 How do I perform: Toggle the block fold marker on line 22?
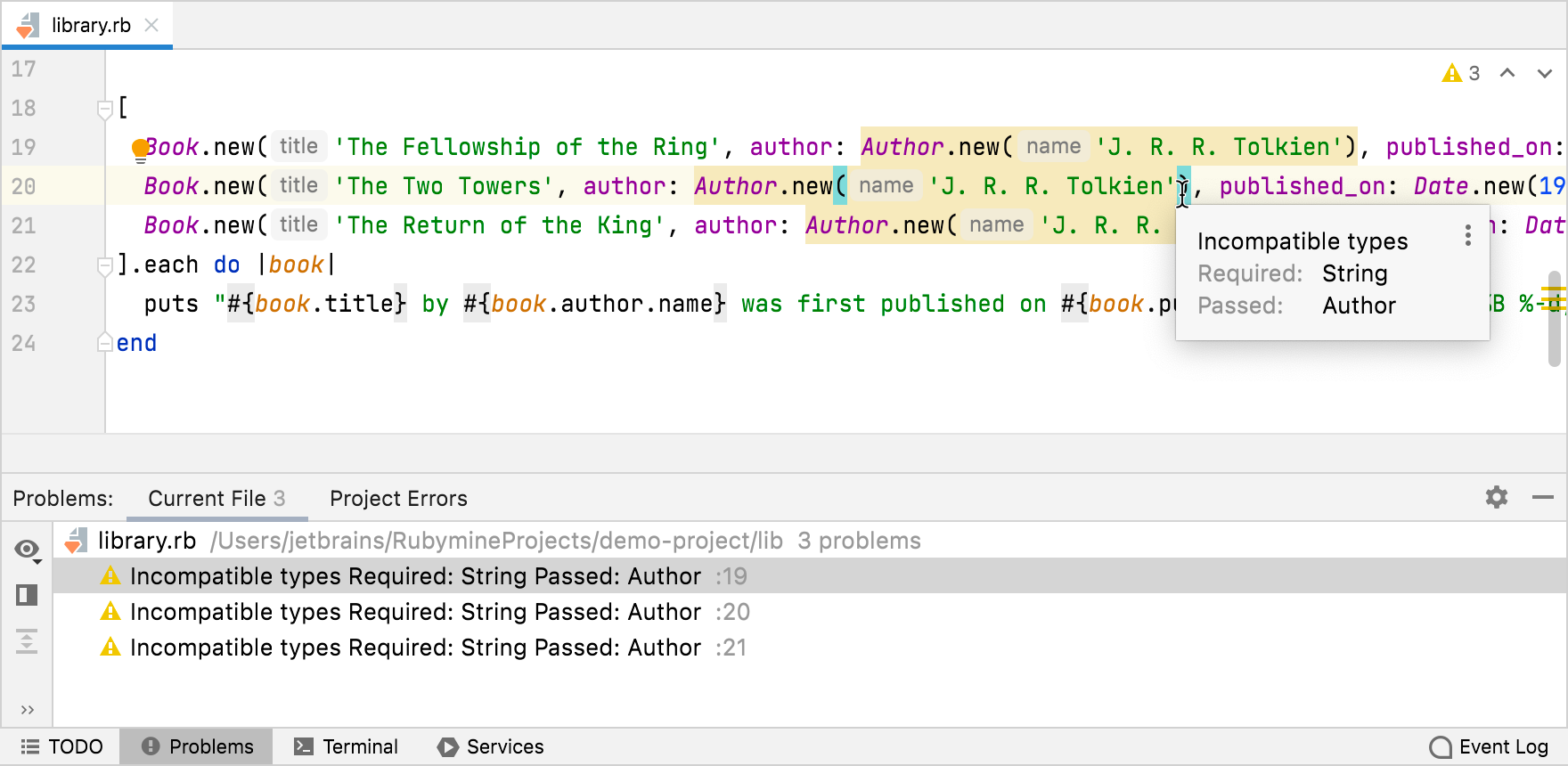coord(104,265)
